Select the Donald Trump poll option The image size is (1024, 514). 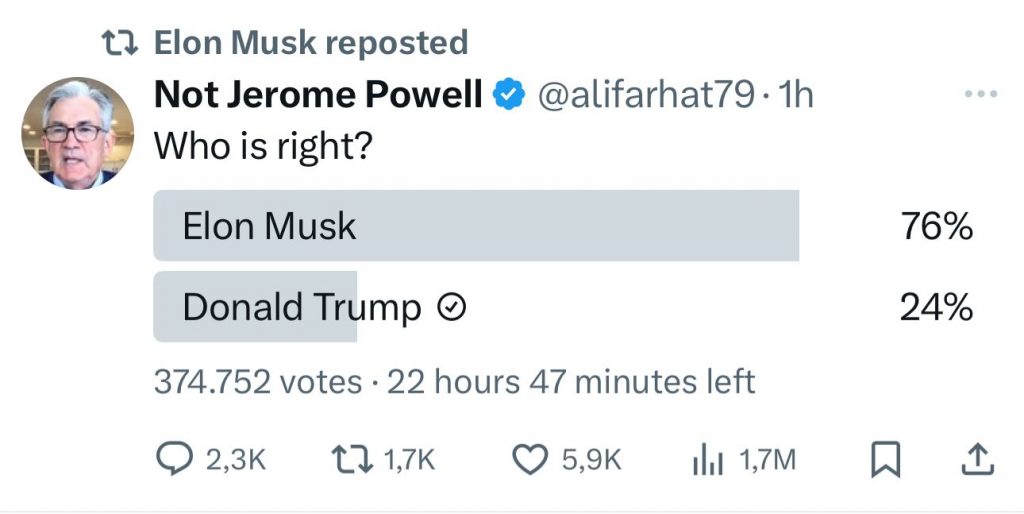(x=563, y=306)
